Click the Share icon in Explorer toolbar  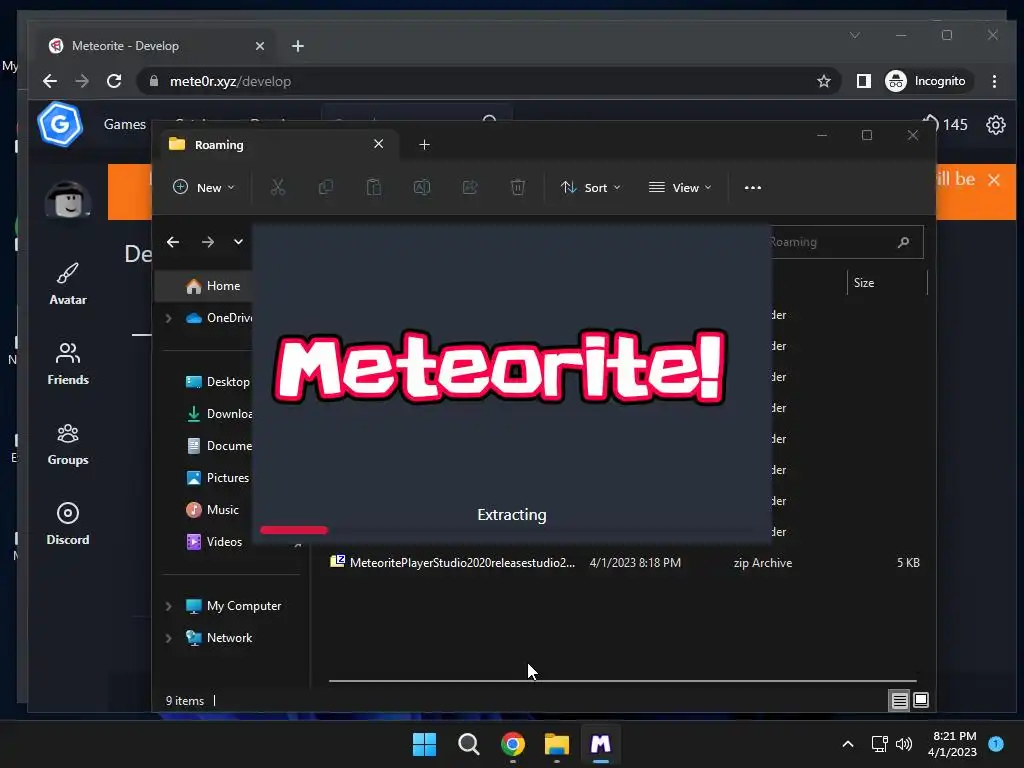(x=470, y=187)
